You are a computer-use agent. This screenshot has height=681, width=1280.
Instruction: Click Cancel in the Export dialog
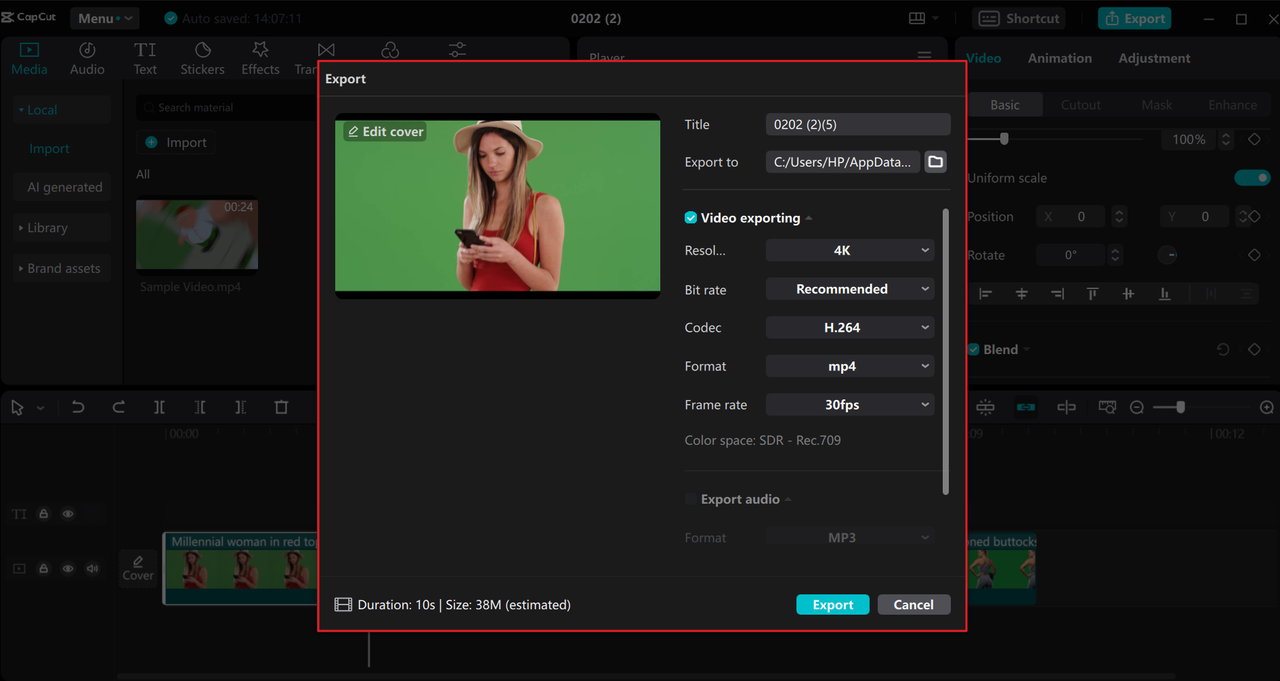click(x=914, y=605)
